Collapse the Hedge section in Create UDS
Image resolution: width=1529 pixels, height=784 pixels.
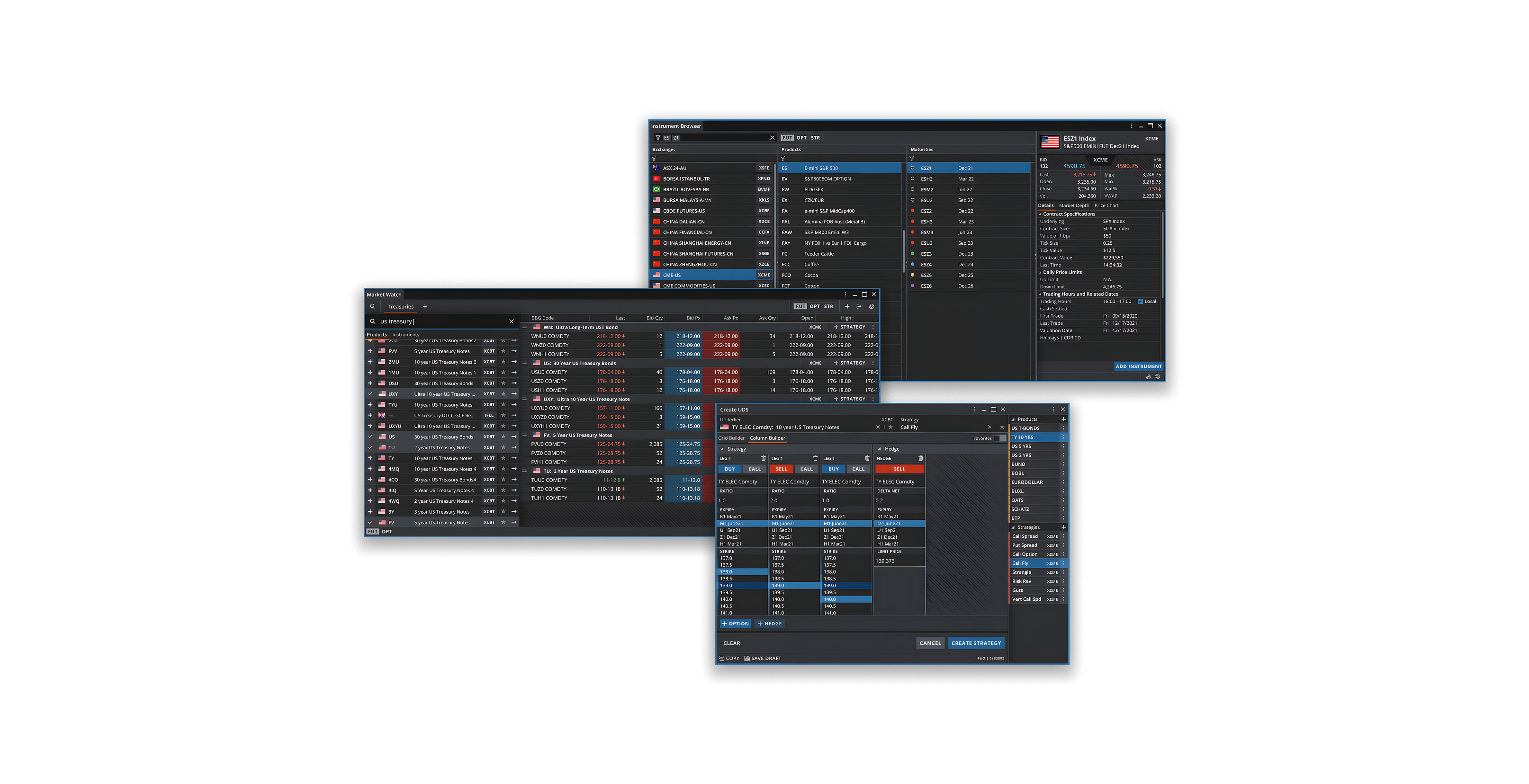(879, 449)
